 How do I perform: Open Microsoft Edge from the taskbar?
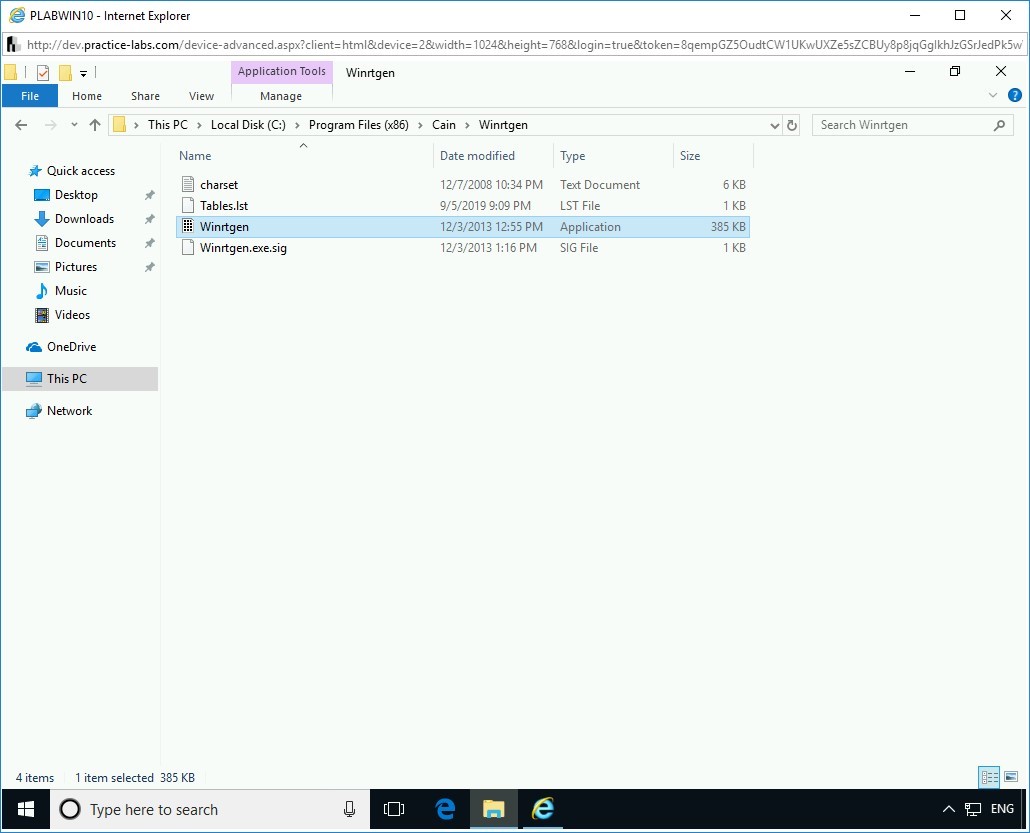coord(446,809)
